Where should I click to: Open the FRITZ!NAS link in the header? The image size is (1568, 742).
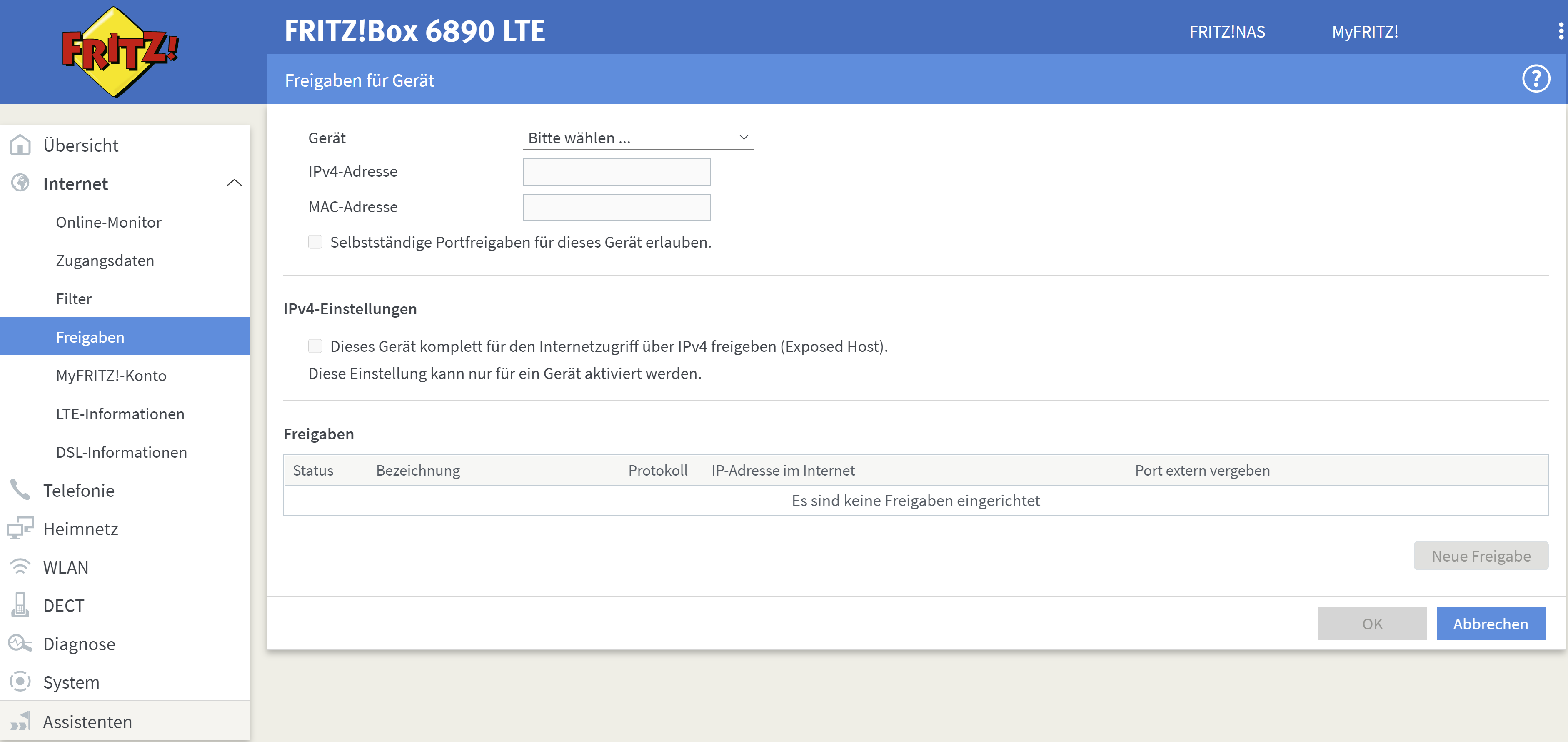(x=1226, y=32)
